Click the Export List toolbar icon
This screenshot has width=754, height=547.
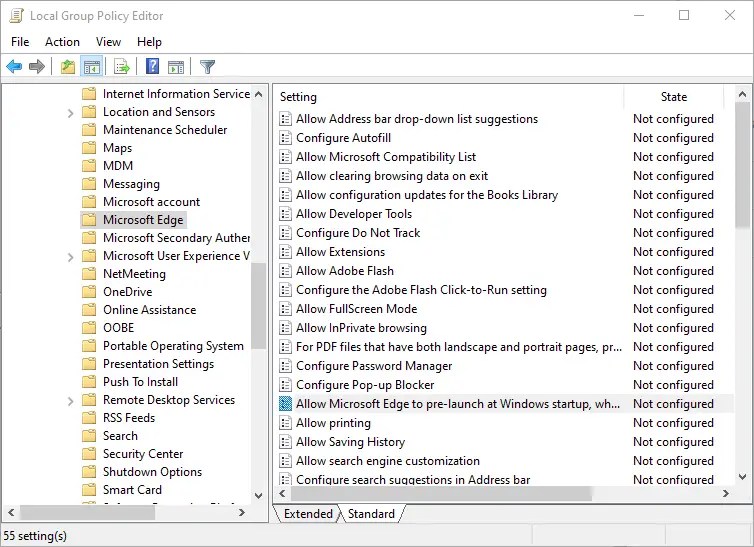(x=122, y=66)
